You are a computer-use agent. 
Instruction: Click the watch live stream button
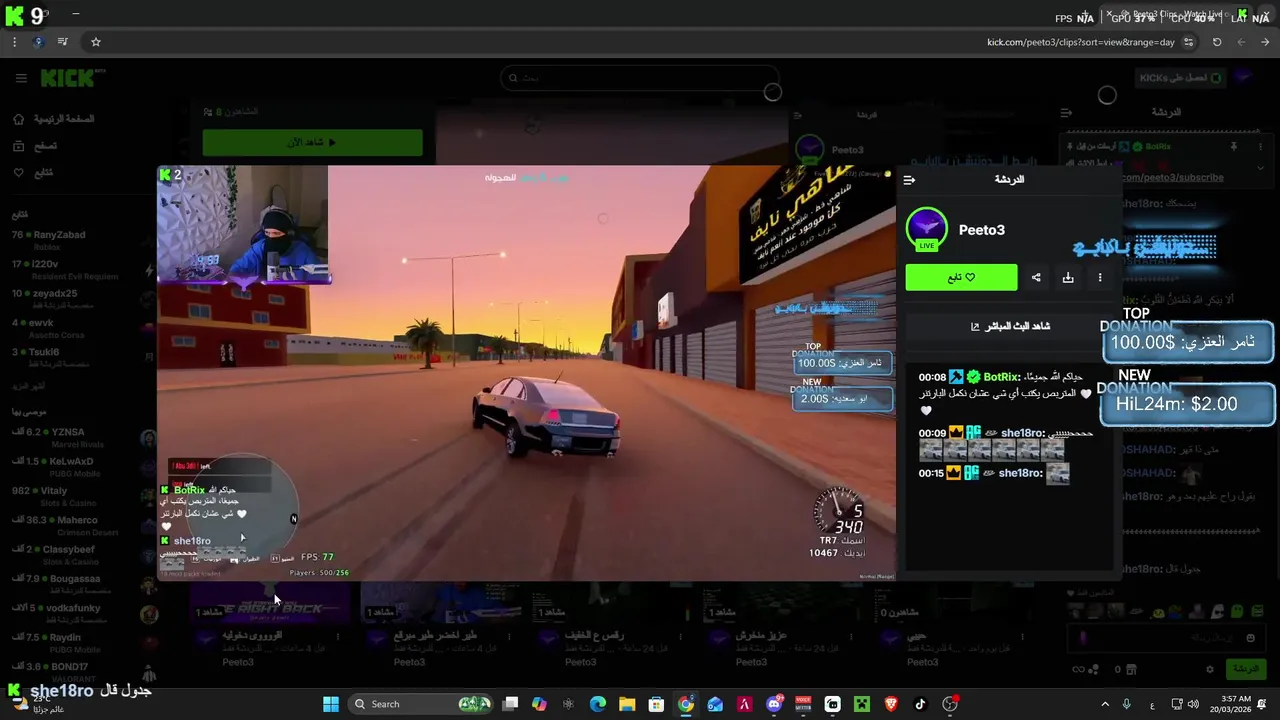point(1010,326)
